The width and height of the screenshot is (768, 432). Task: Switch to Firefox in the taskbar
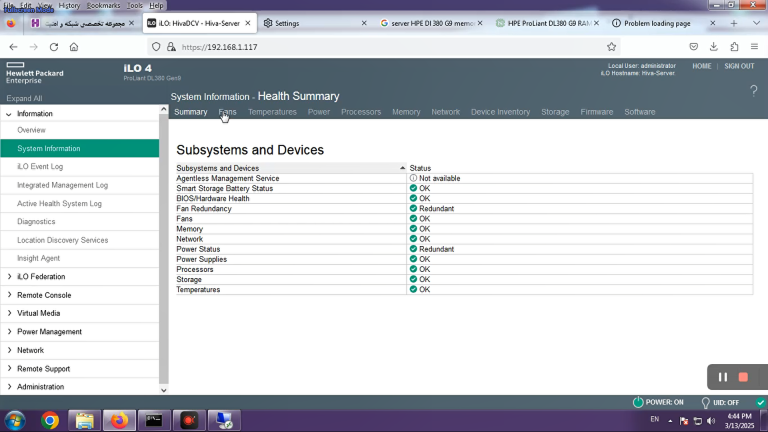click(x=119, y=421)
